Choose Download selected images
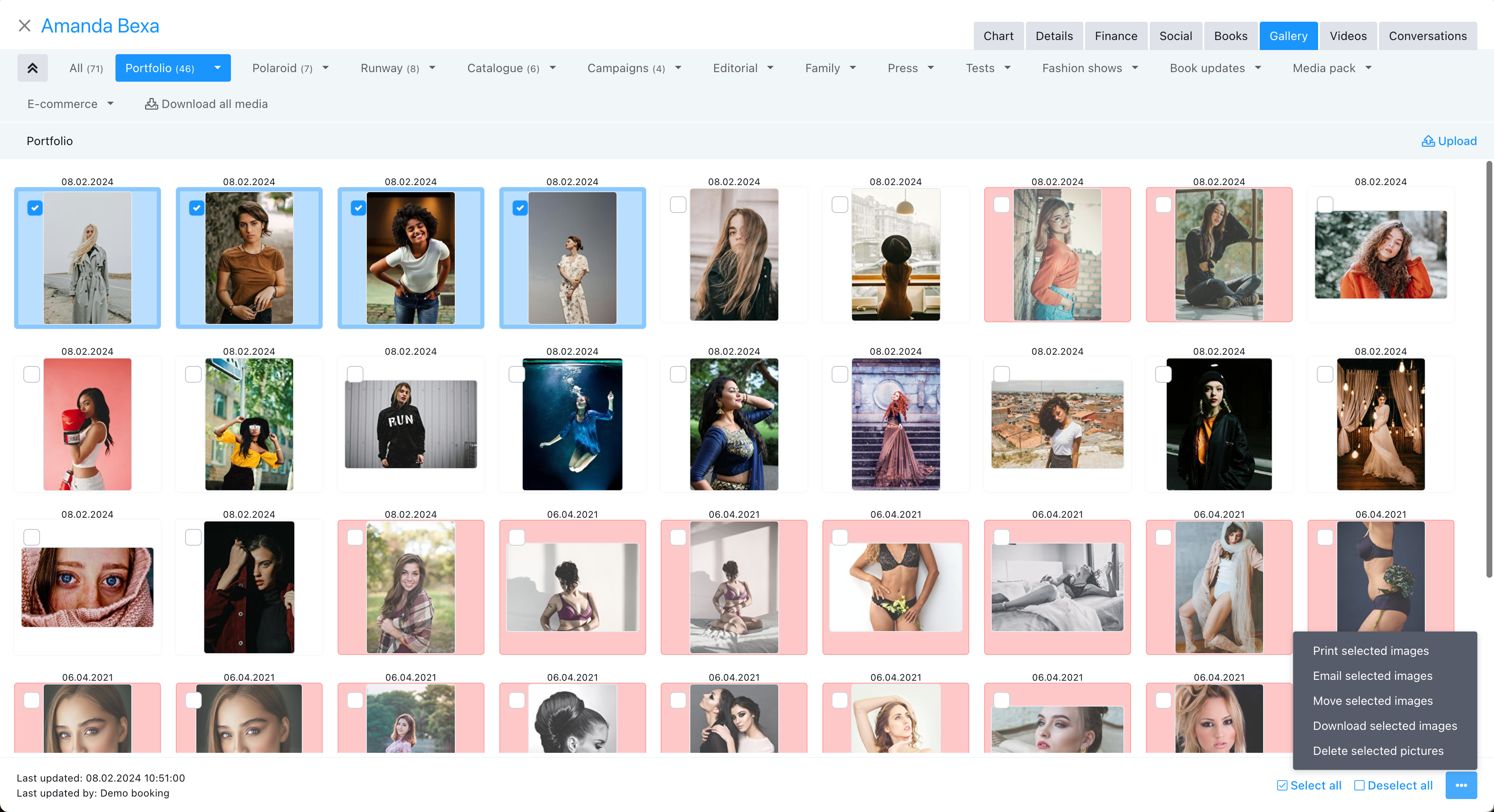 click(1384, 726)
